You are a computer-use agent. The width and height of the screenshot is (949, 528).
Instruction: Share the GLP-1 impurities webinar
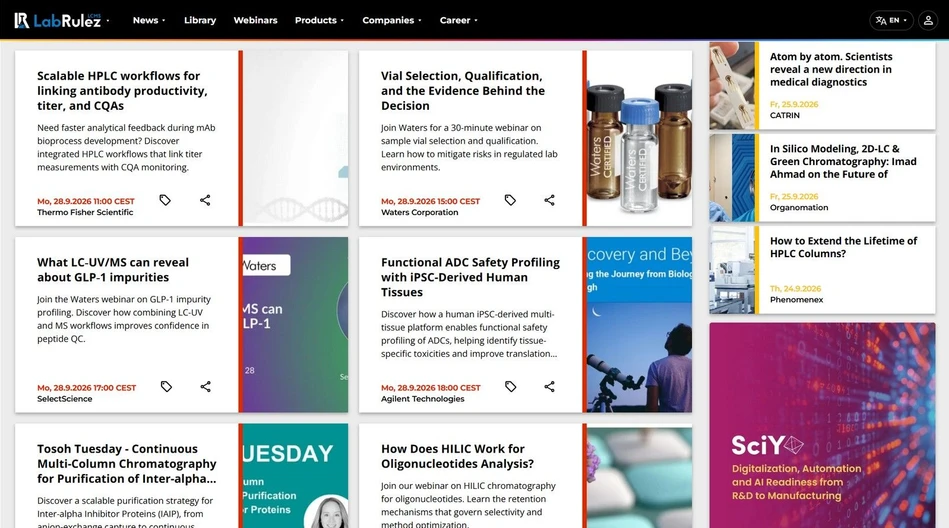pos(206,386)
